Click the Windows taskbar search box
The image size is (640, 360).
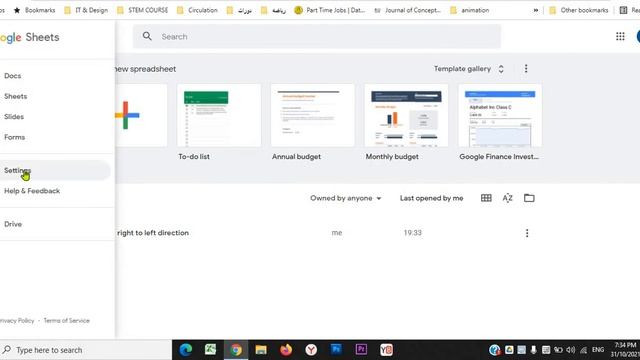coord(86,350)
